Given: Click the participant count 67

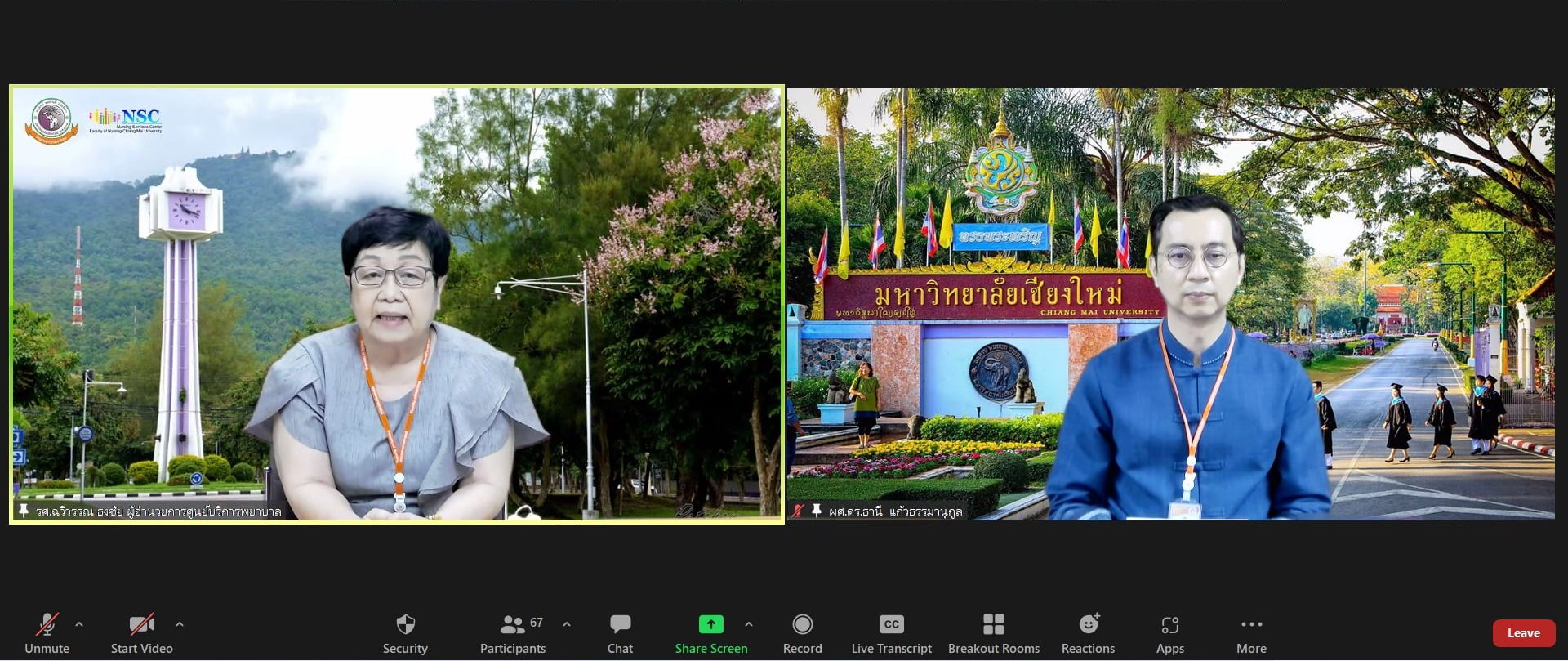Looking at the screenshot, I should tap(537, 623).
